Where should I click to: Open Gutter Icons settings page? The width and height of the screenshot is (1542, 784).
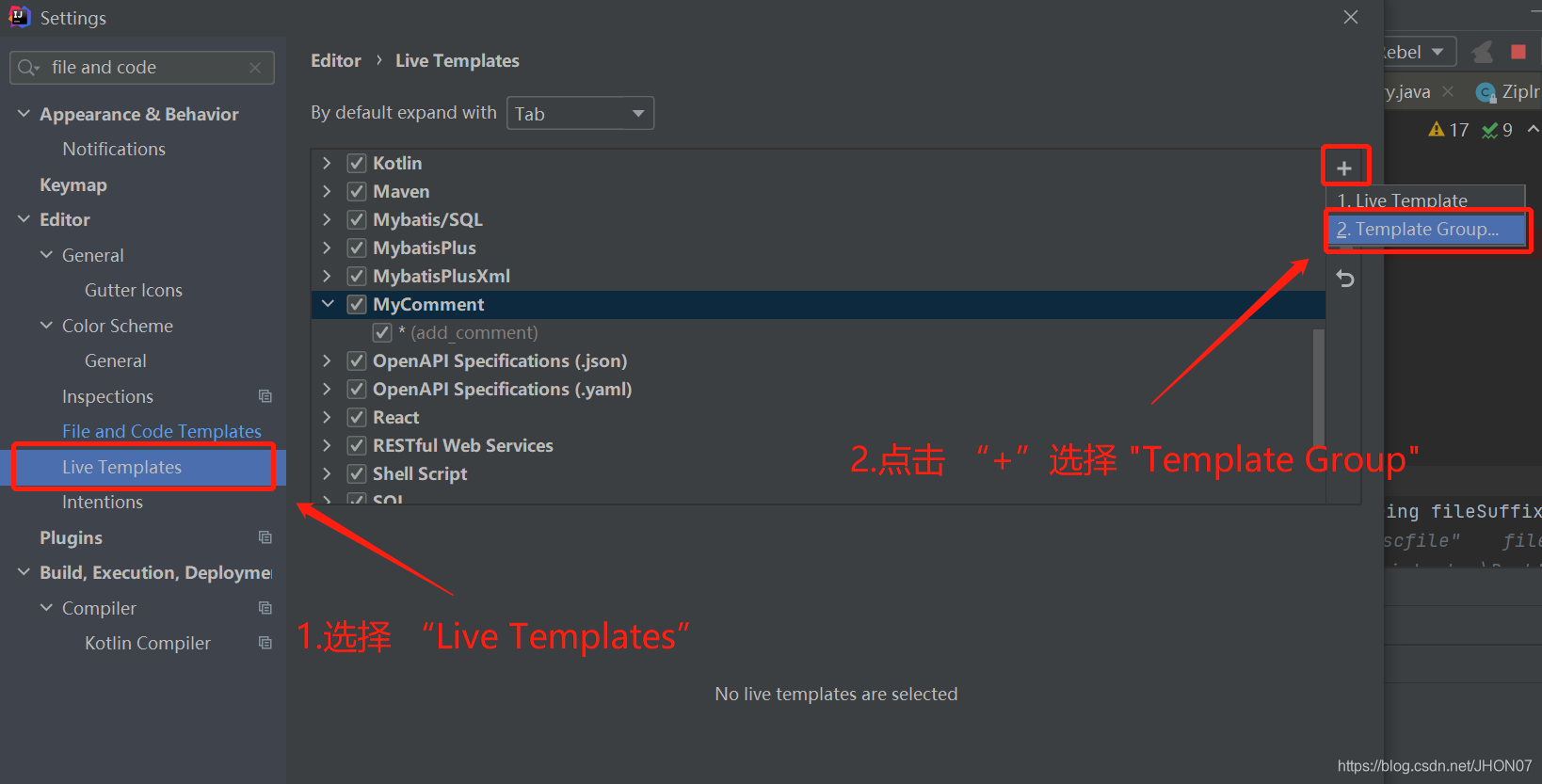click(134, 290)
